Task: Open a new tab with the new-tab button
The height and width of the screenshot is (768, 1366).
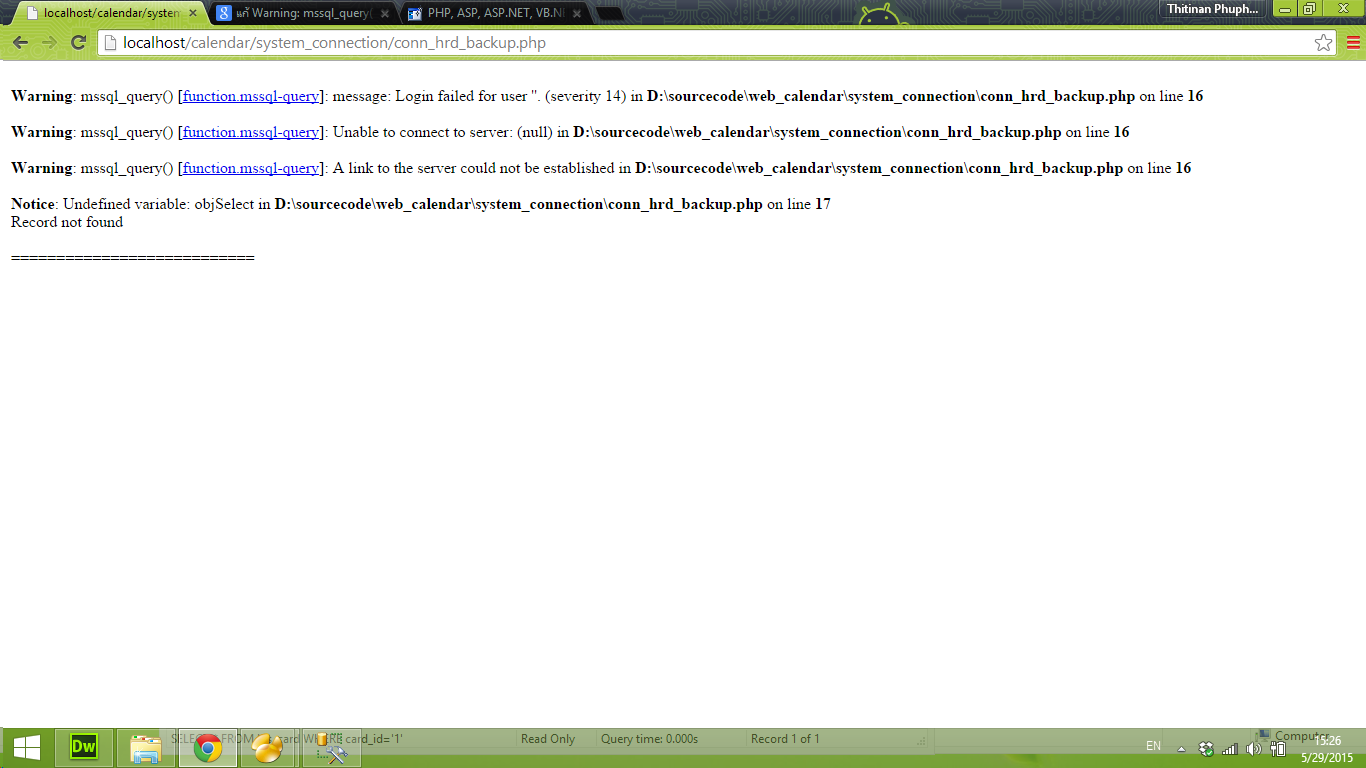Action: tap(610, 14)
